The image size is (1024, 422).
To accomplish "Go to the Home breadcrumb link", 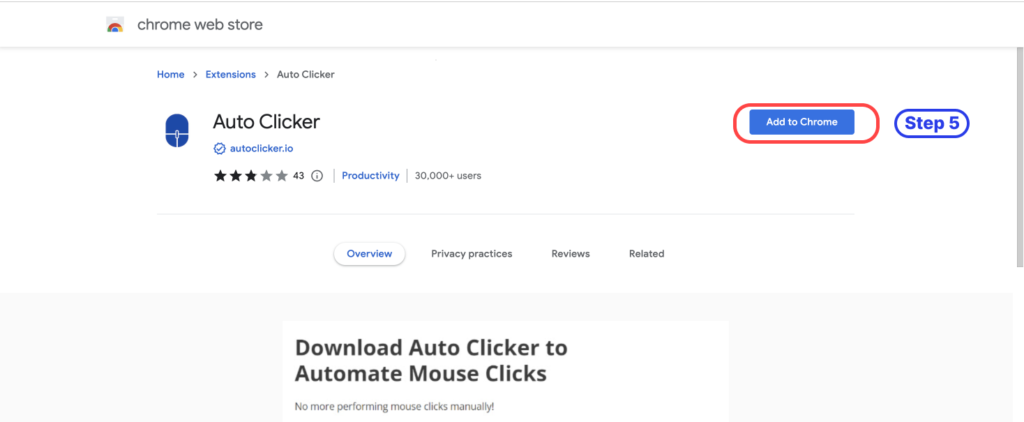I will tap(171, 75).
